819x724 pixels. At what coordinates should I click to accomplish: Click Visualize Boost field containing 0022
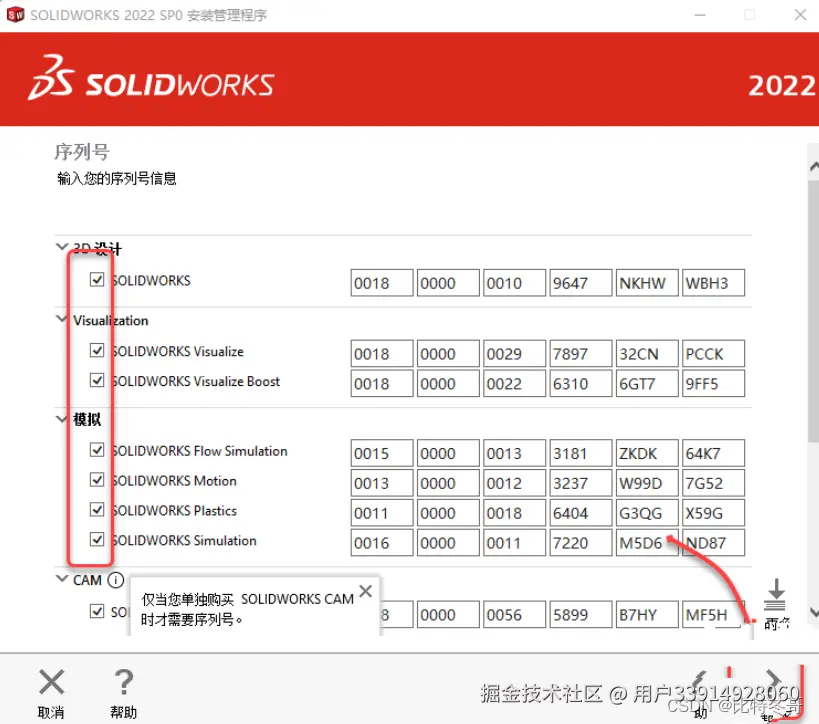514,383
